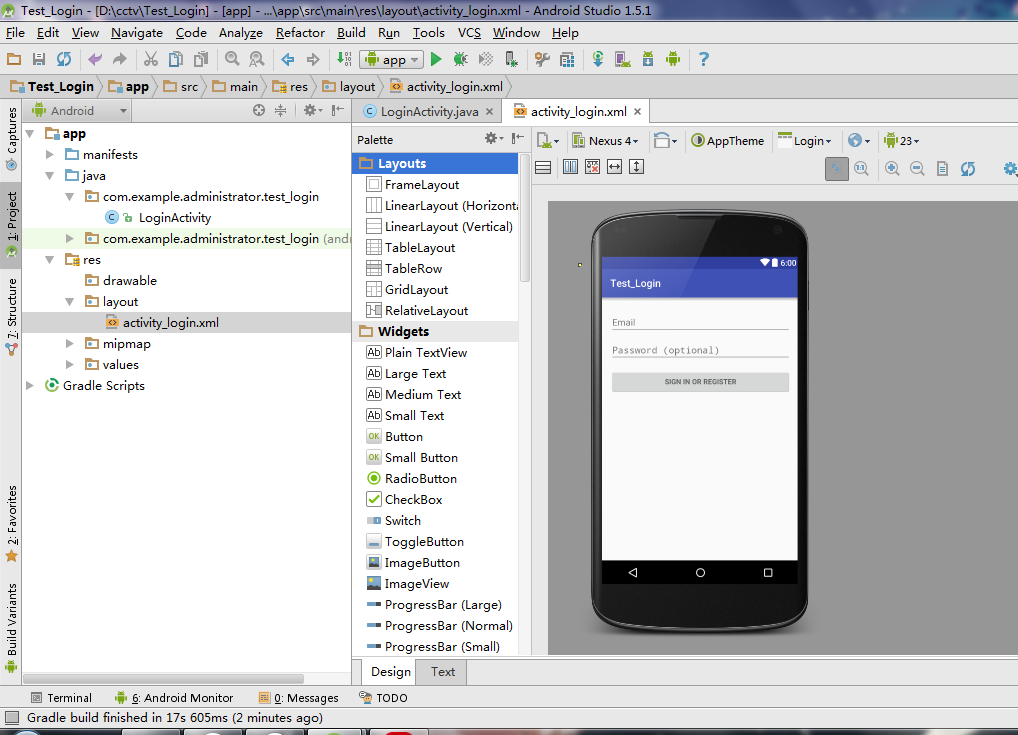The width and height of the screenshot is (1018, 735).
Task: Launch the Android Device Monitor icon
Action: pyautogui.click(x=673, y=60)
